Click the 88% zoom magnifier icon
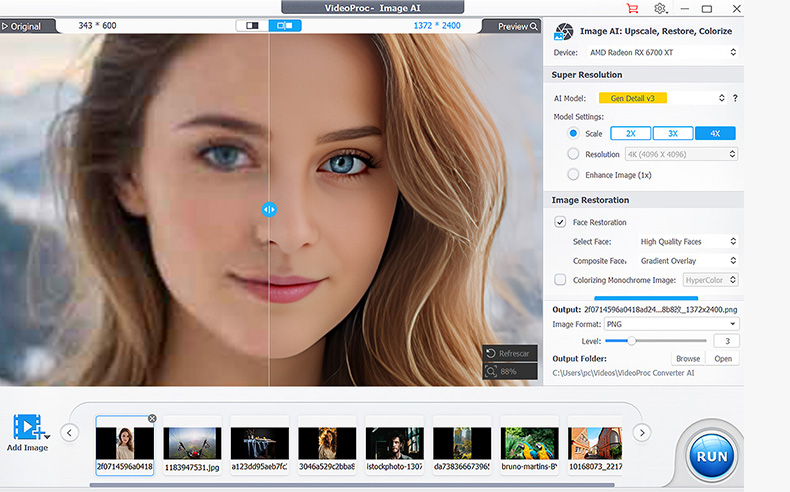The image size is (790, 492). tap(491, 371)
